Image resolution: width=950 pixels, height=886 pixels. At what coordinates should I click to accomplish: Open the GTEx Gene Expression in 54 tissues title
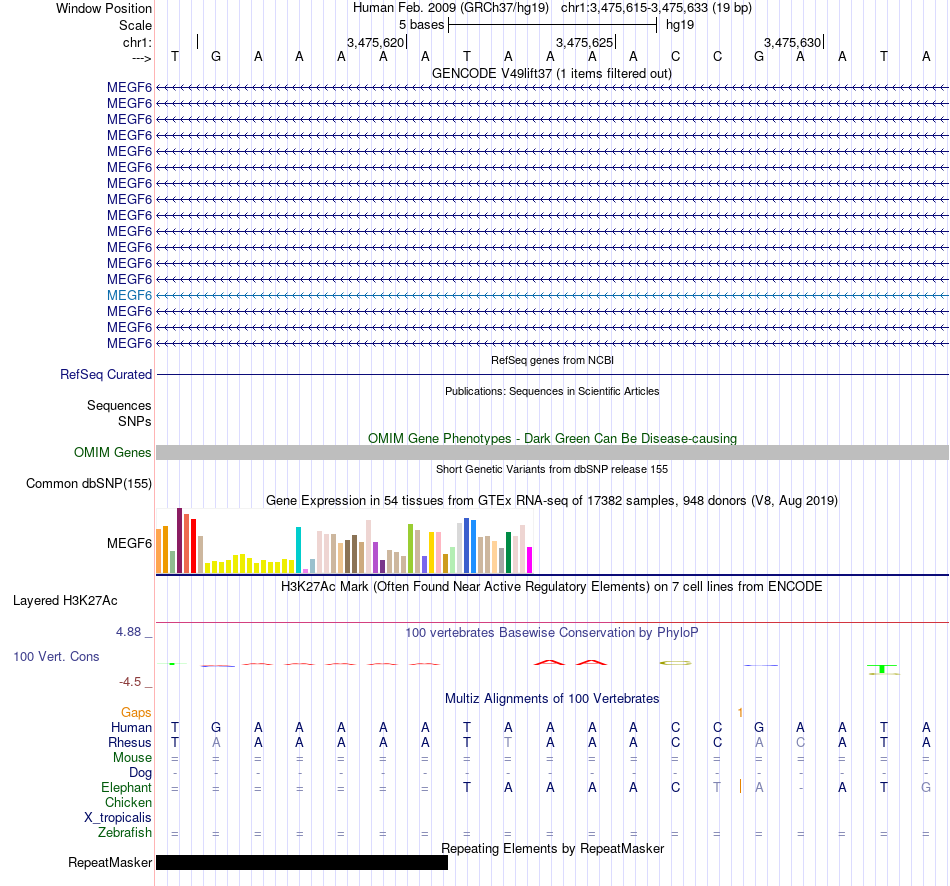(552, 501)
